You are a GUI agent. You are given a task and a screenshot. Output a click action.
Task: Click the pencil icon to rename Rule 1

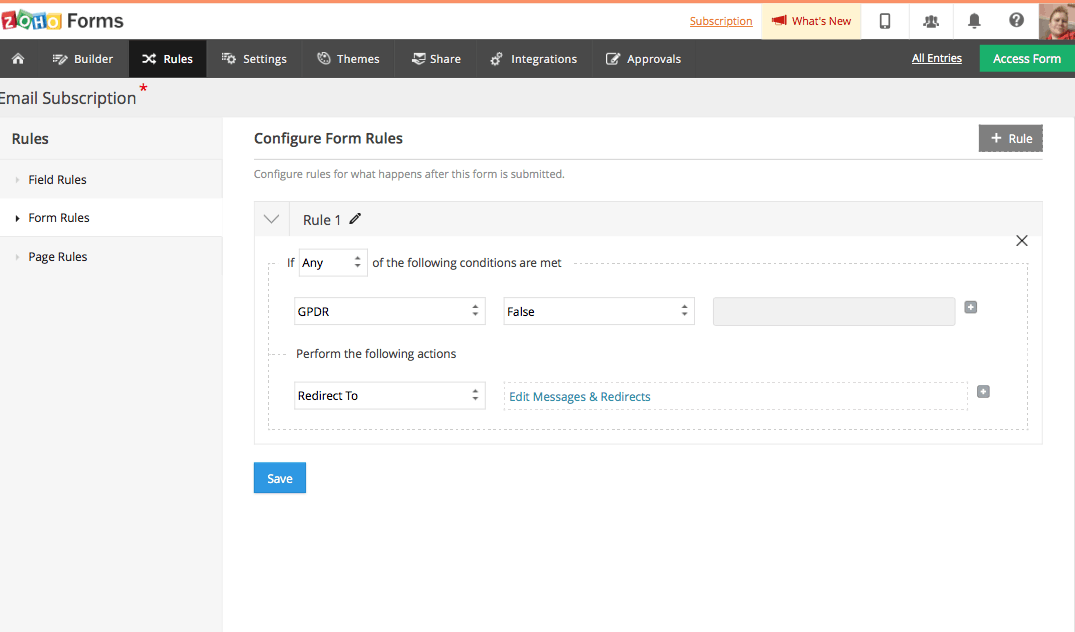click(x=355, y=219)
